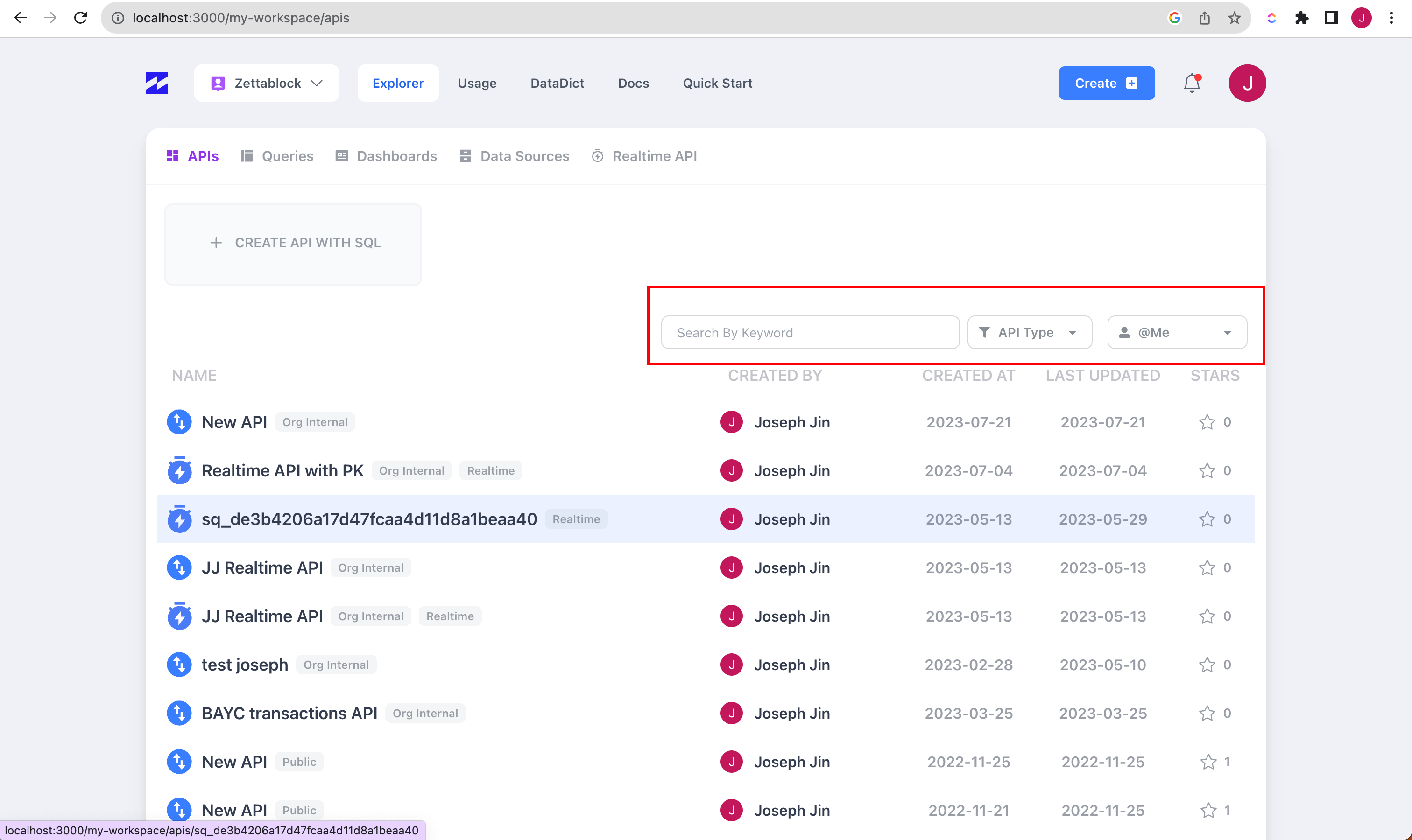Toggle star on test joseph API

coord(1207,665)
